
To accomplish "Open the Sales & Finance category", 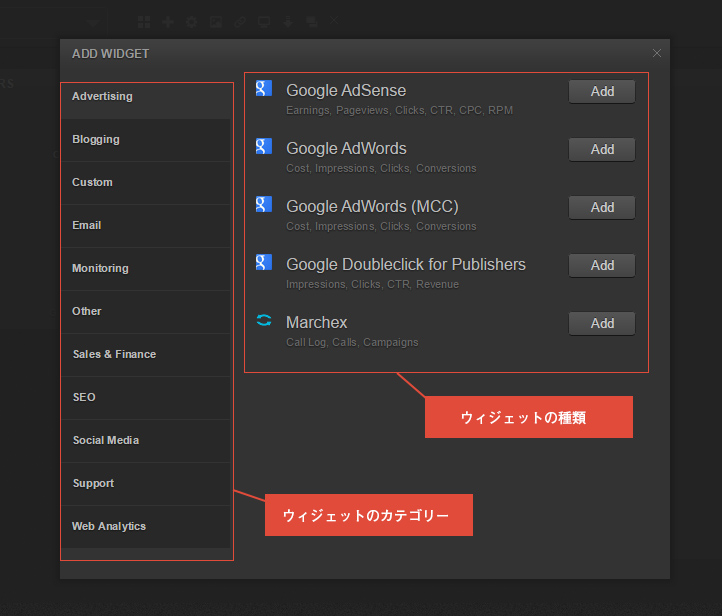I will point(146,354).
